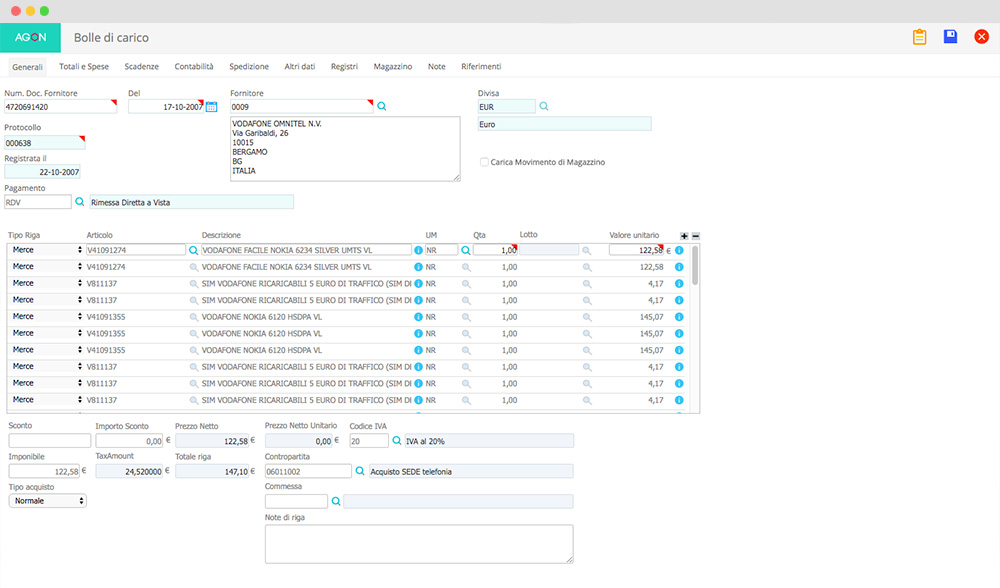Click the macOS yellow minimize window button
1000x588 pixels.
click(x=30, y=11)
